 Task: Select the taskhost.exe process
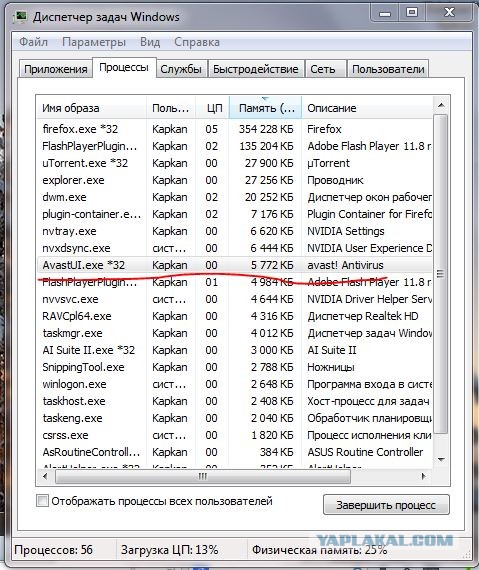coord(234,401)
